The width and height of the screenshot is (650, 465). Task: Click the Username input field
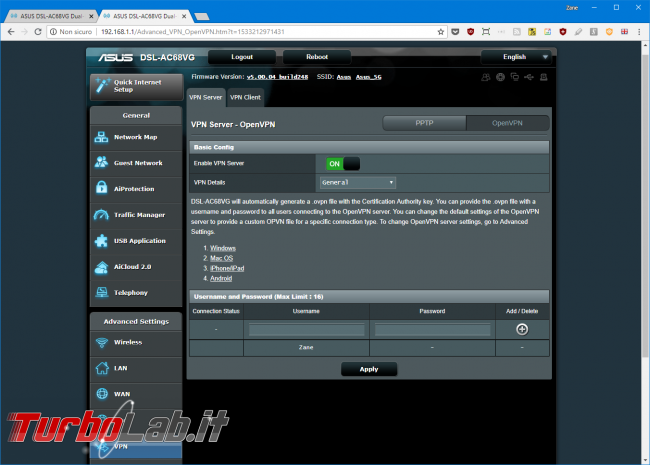point(306,330)
